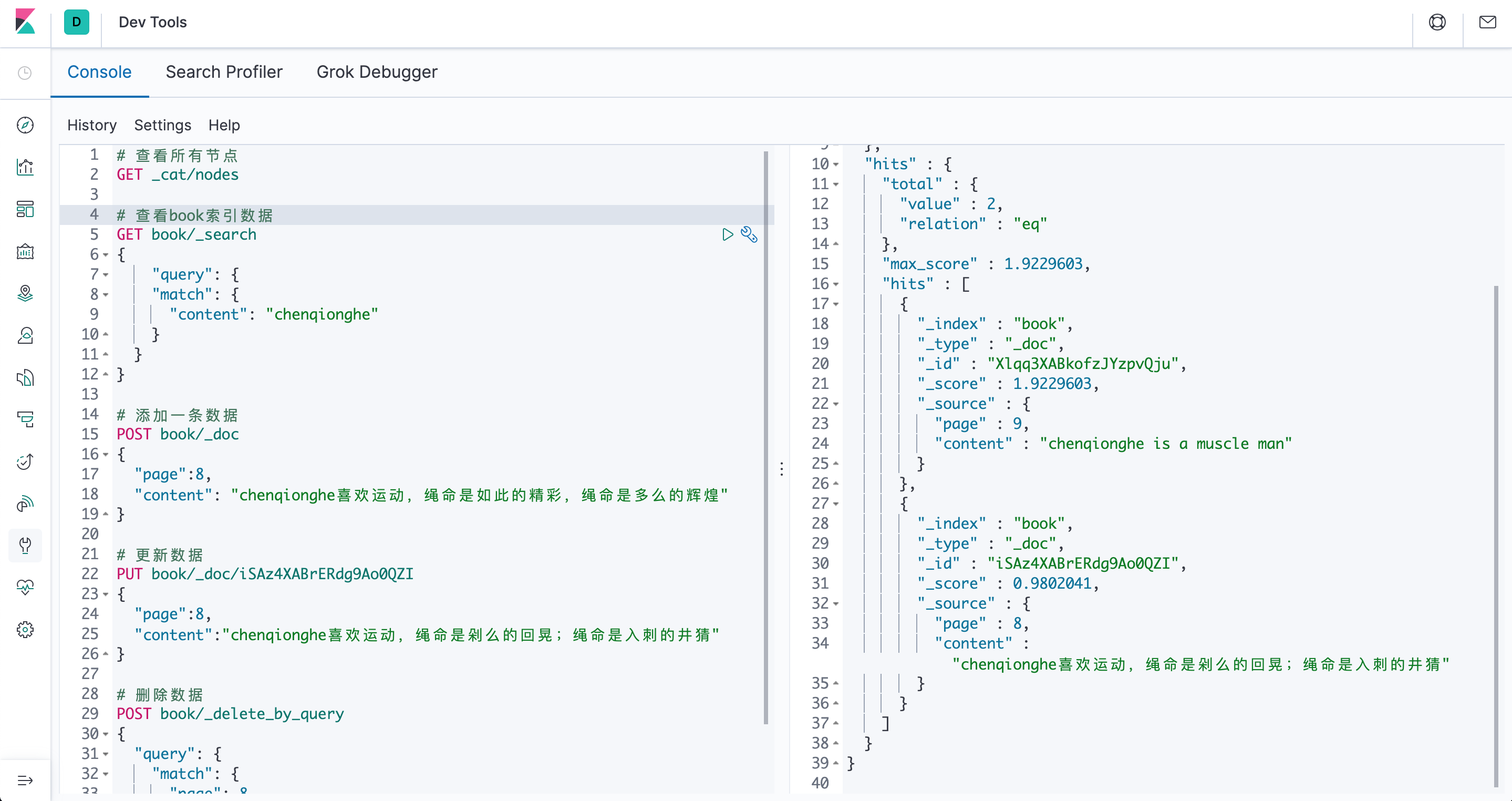Click the help lifebuoy icon in header
The width and height of the screenshot is (1512, 801).
[x=1437, y=22]
